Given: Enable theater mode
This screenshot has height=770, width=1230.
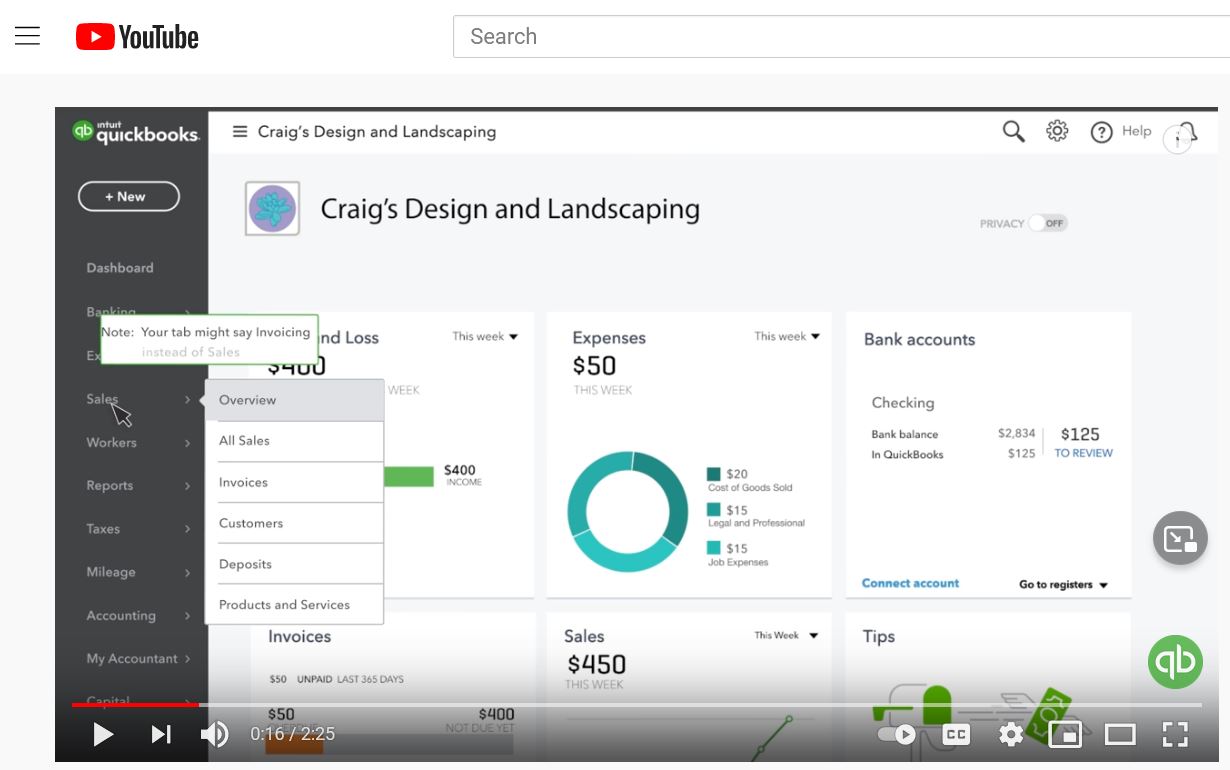Looking at the screenshot, I should (1120, 735).
